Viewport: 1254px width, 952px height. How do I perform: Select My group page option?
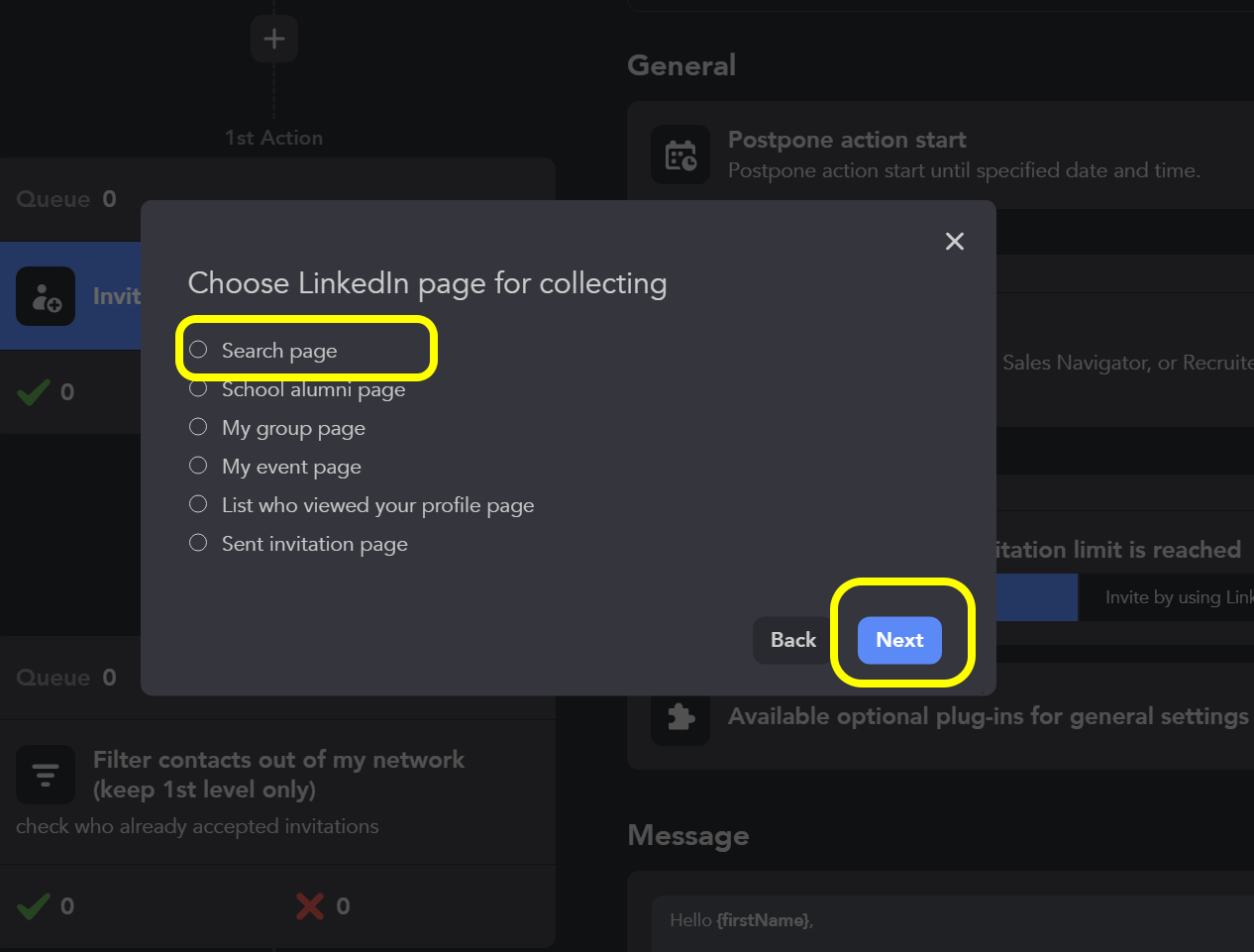[199, 427]
